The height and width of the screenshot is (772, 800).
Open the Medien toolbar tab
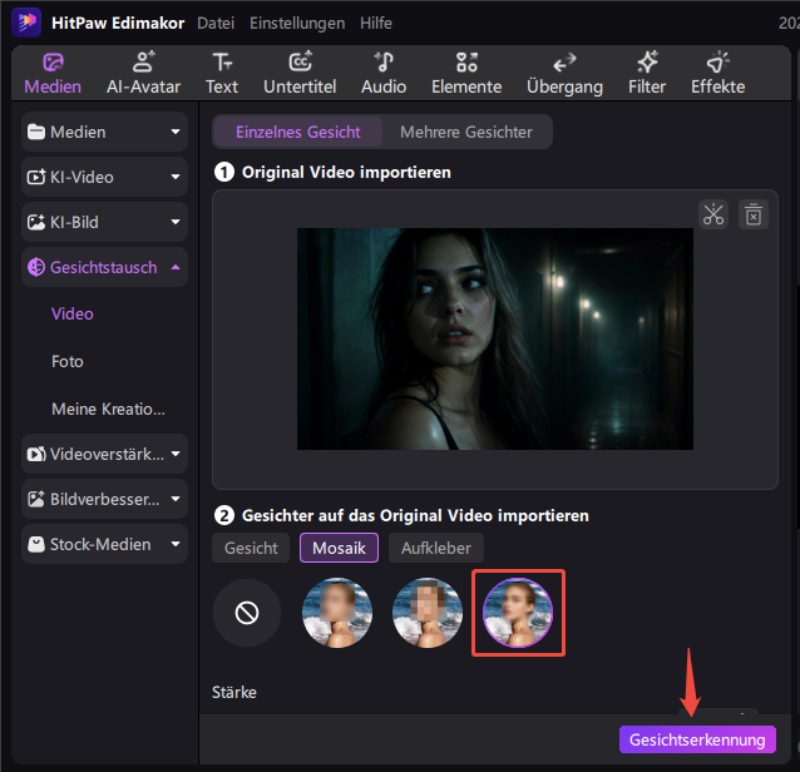[x=53, y=74]
